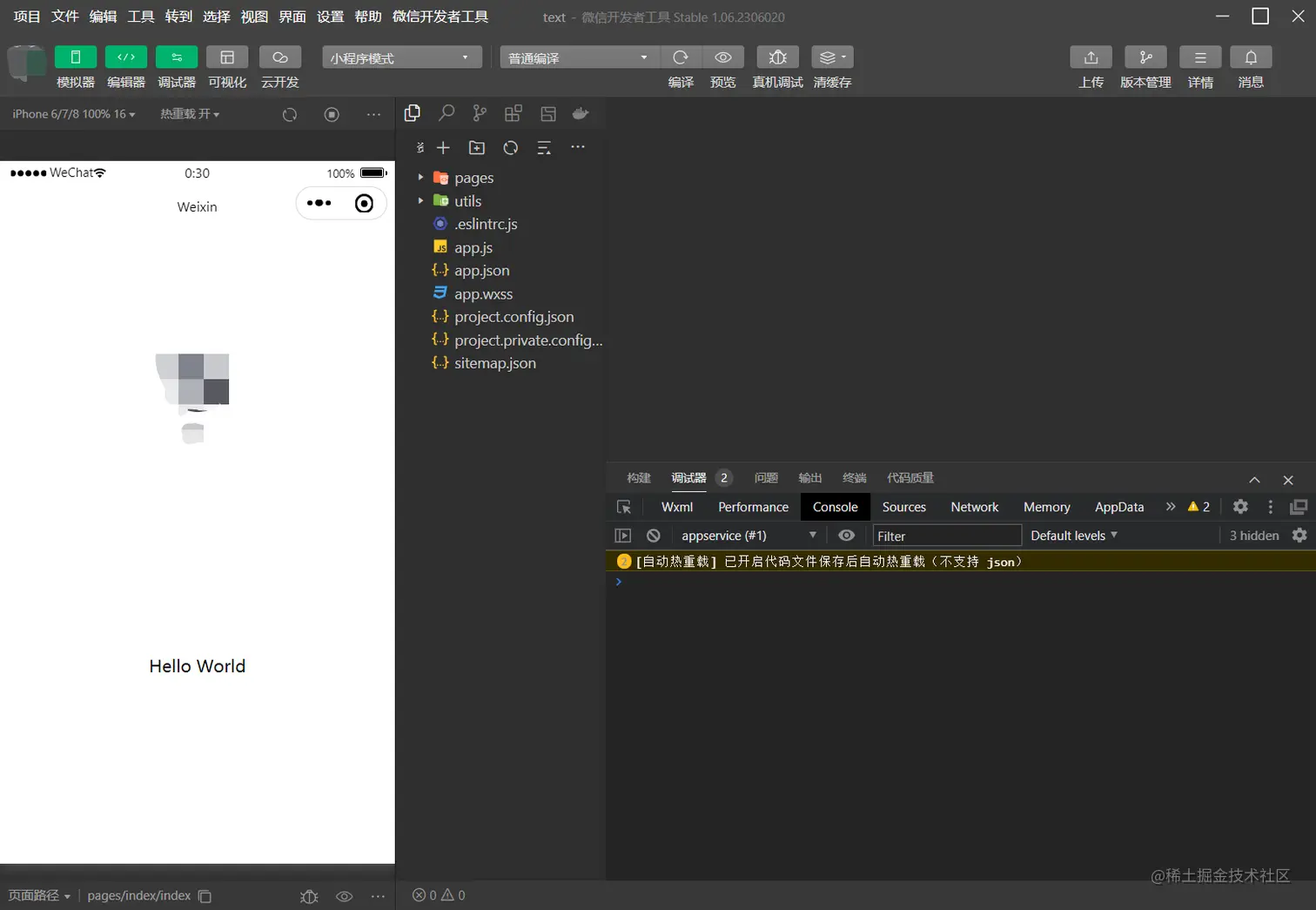The image size is (1316, 910).
Task: Refresh the file explorer tree
Action: (511, 148)
